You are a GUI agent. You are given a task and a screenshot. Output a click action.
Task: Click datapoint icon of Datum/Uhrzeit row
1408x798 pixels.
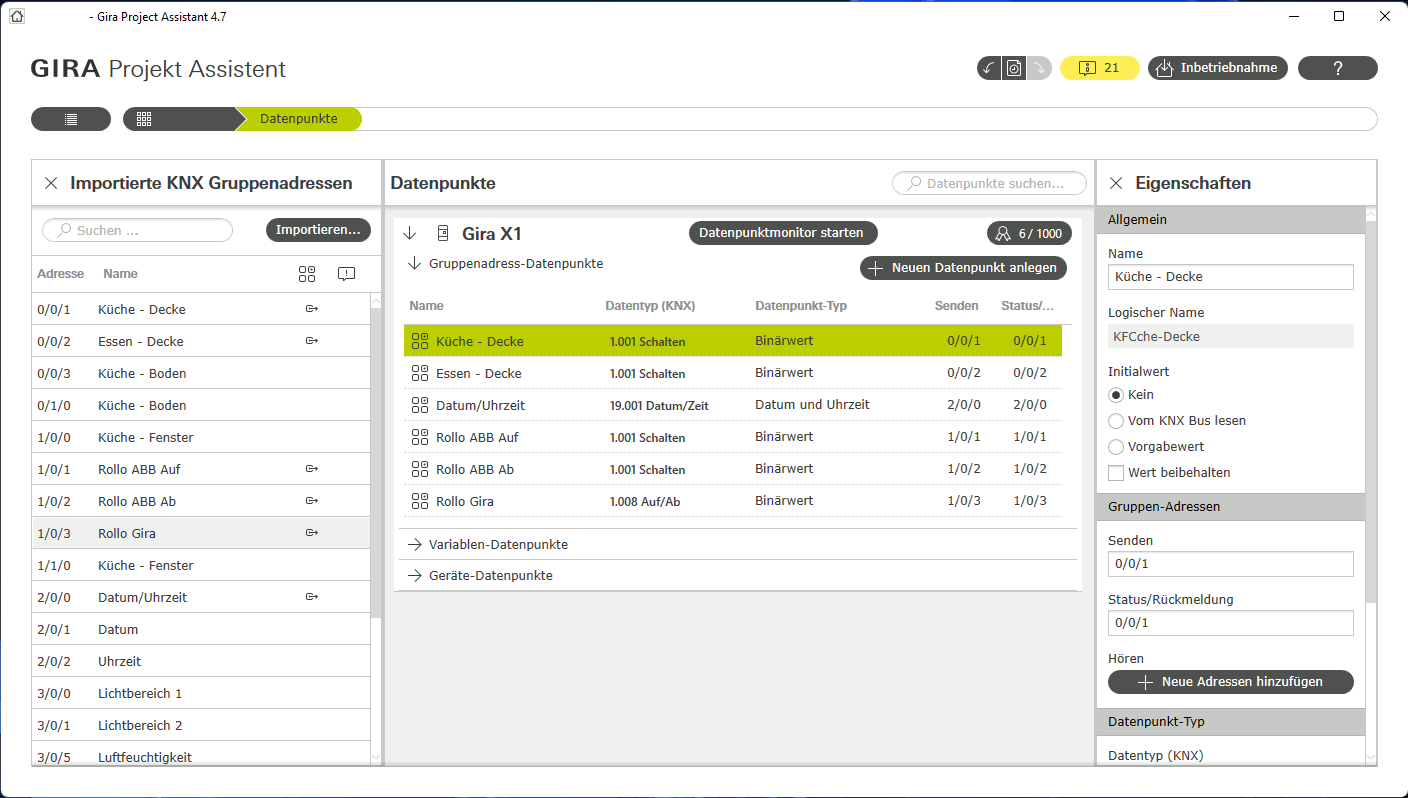click(x=420, y=405)
